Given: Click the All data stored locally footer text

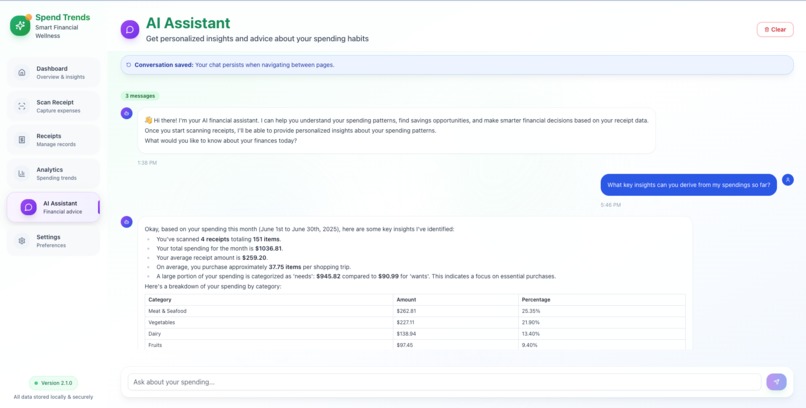Looking at the screenshot, I should click(53, 397).
